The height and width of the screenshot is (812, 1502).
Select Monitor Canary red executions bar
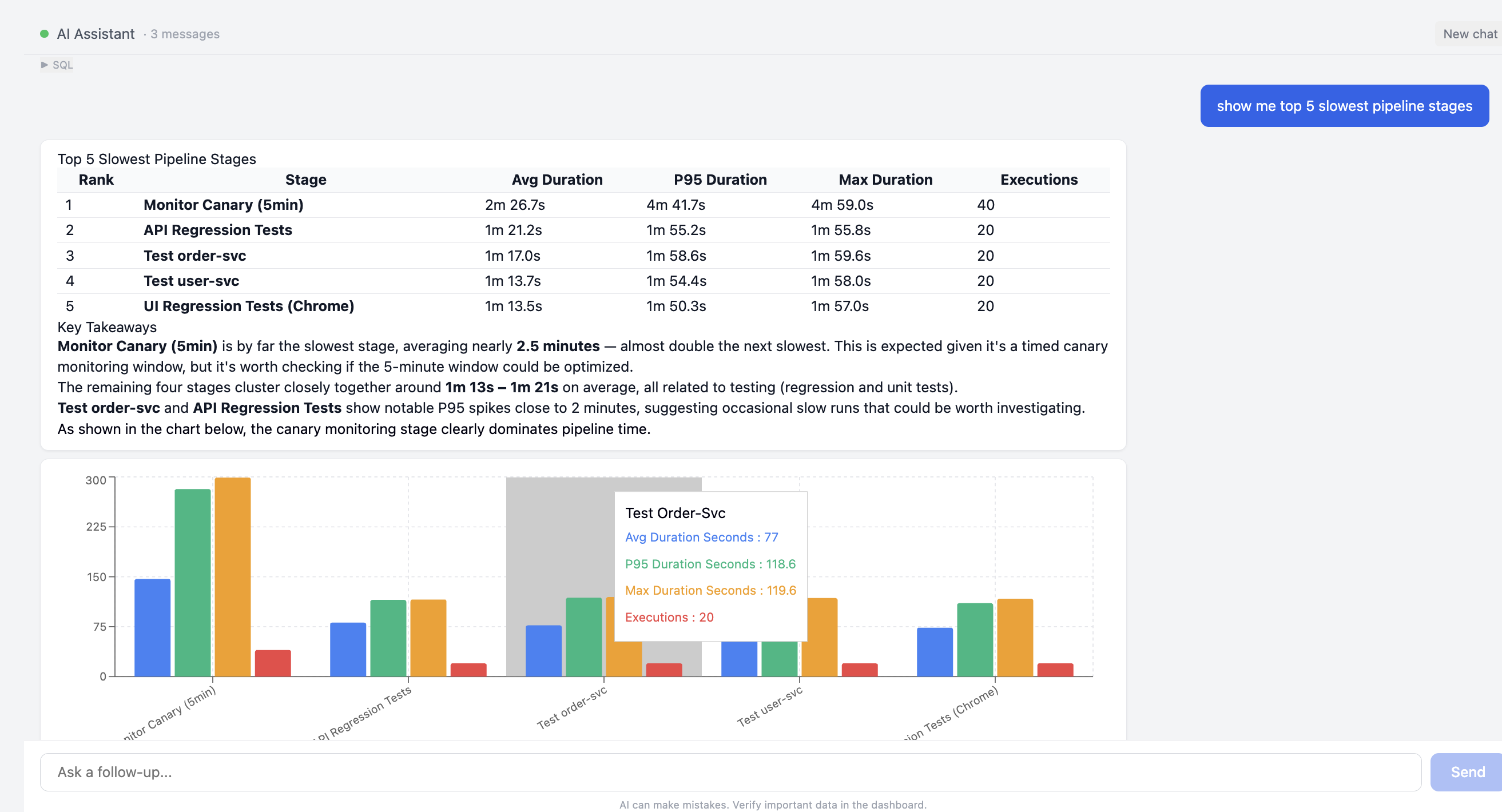pyautogui.click(x=272, y=663)
